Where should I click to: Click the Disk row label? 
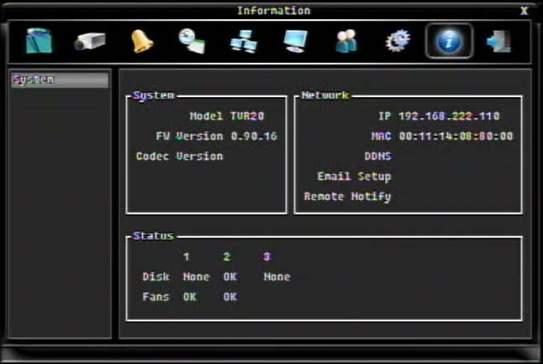(x=156, y=277)
